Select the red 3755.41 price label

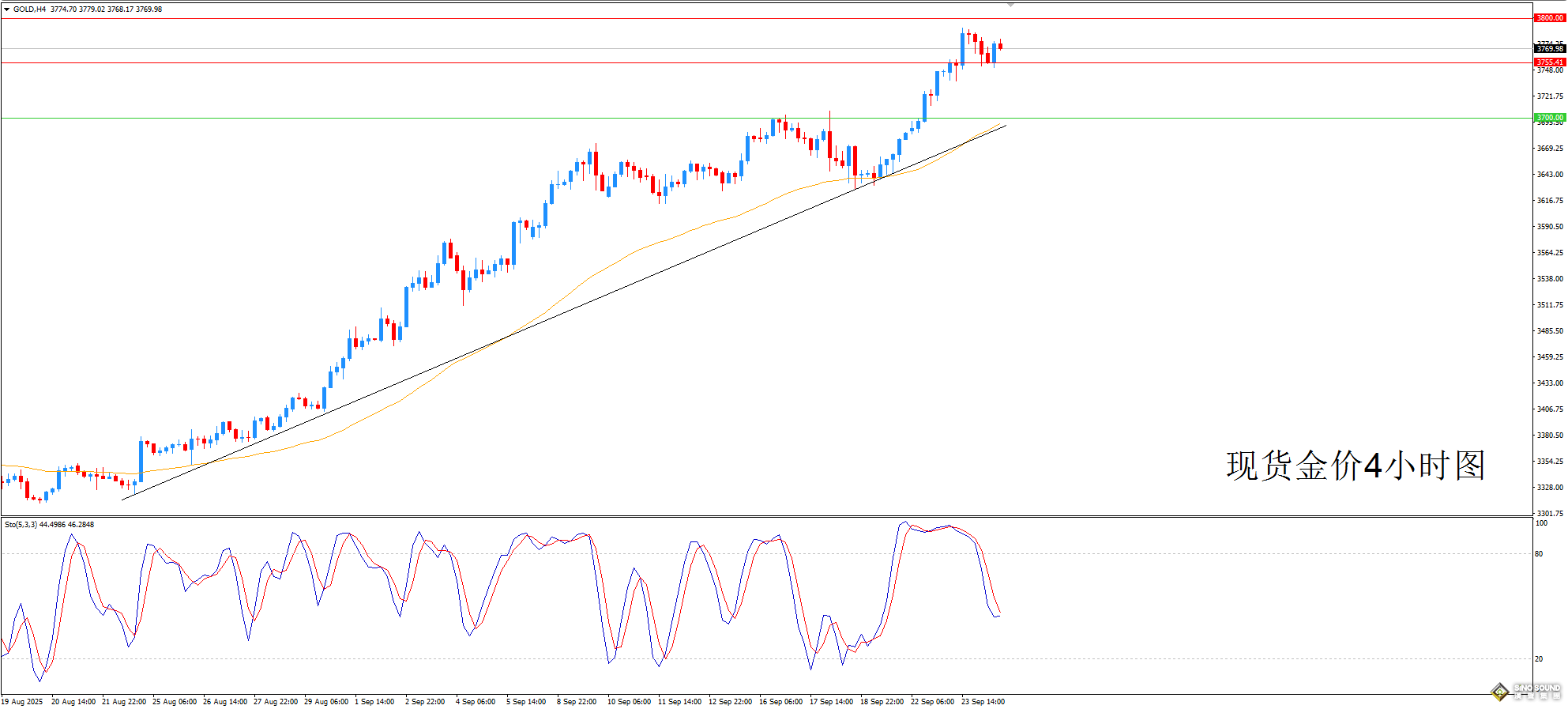click(1549, 62)
